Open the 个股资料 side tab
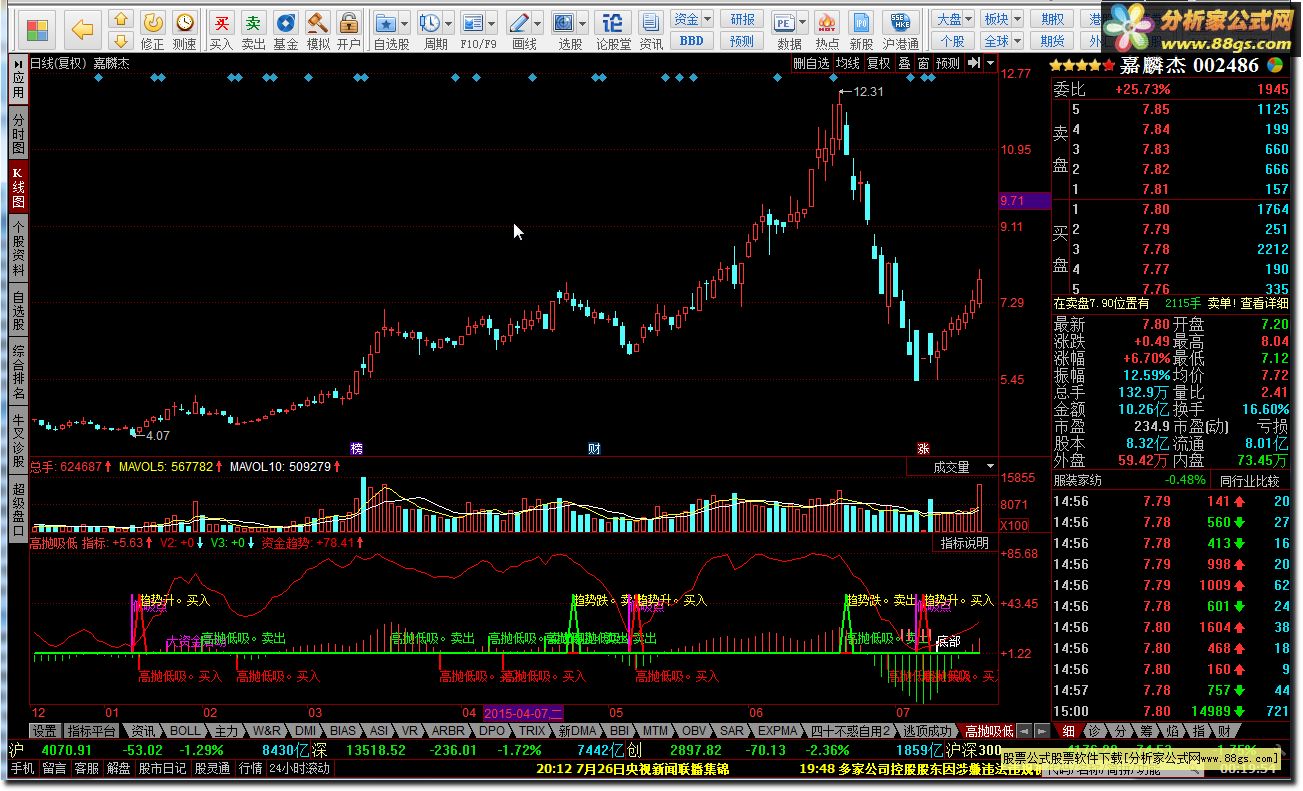 (18, 249)
